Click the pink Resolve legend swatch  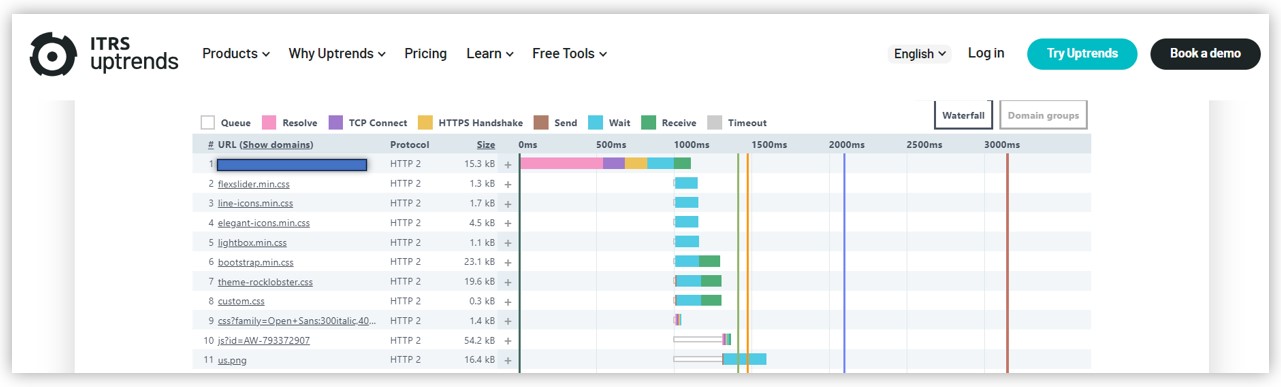(x=269, y=123)
